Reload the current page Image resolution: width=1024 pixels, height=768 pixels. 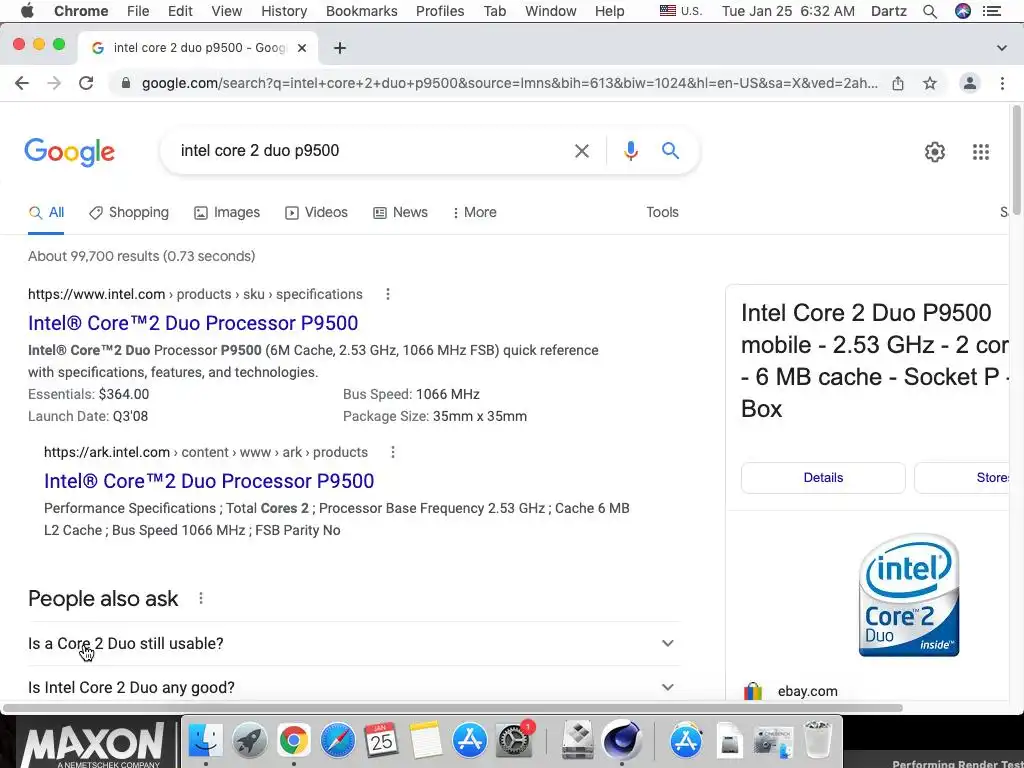86,83
